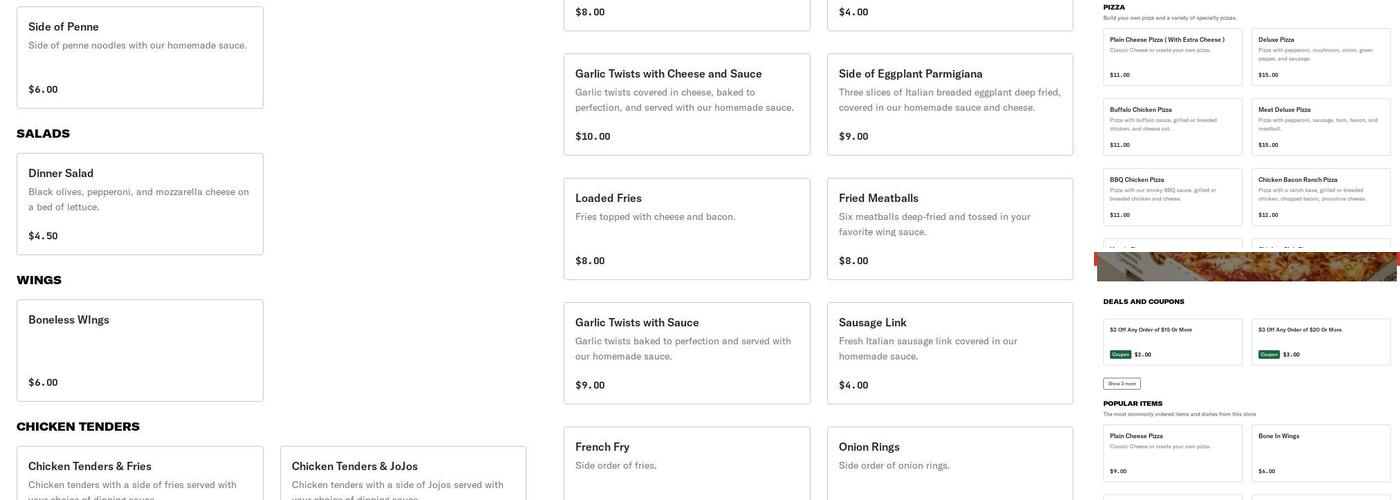1400x500 pixels.
Task: Choose Boneless Wings from the menu
Action: [140, 350]
